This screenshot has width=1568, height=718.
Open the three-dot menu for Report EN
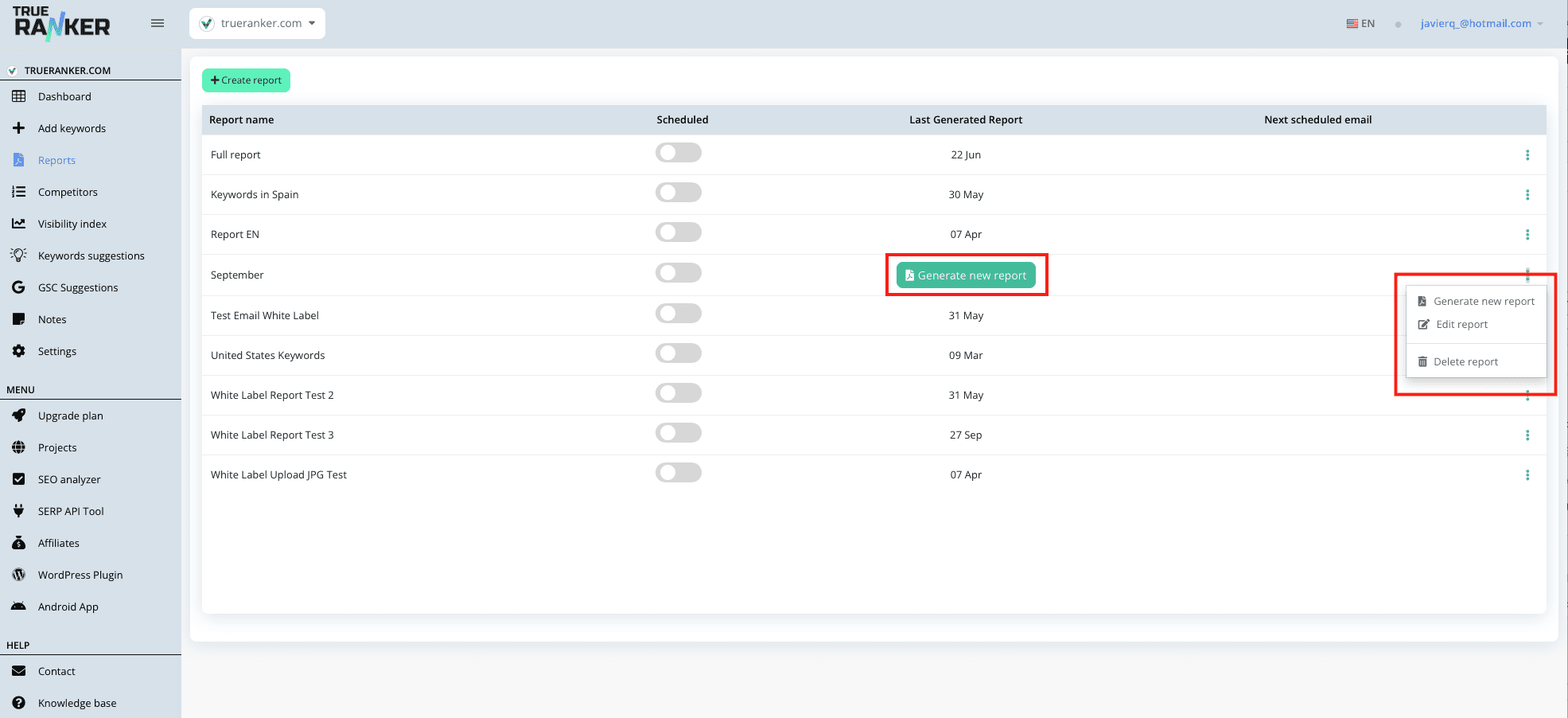point(1527,235)
